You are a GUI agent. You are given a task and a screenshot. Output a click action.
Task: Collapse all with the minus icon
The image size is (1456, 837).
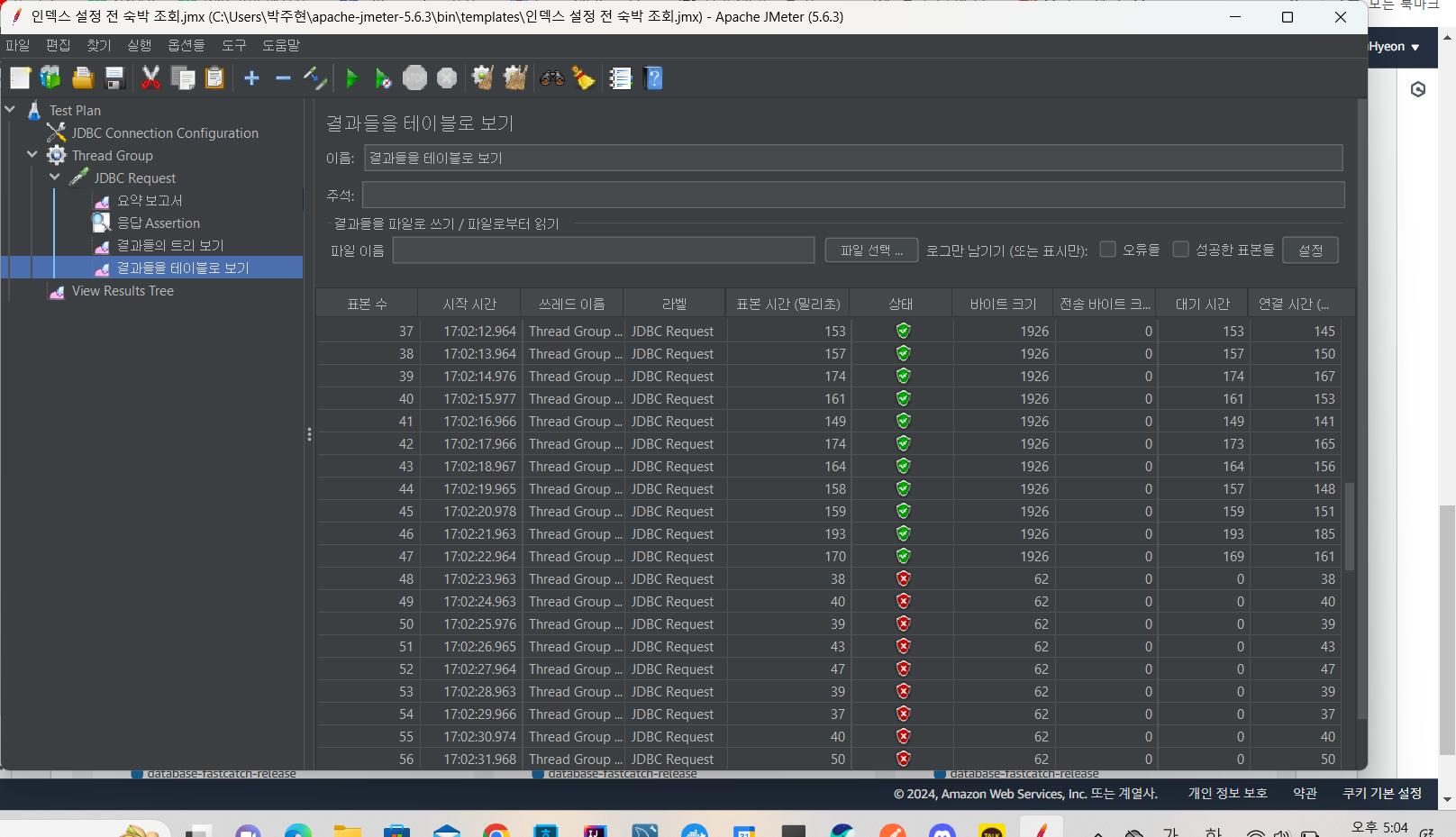[x=283, y=78]
